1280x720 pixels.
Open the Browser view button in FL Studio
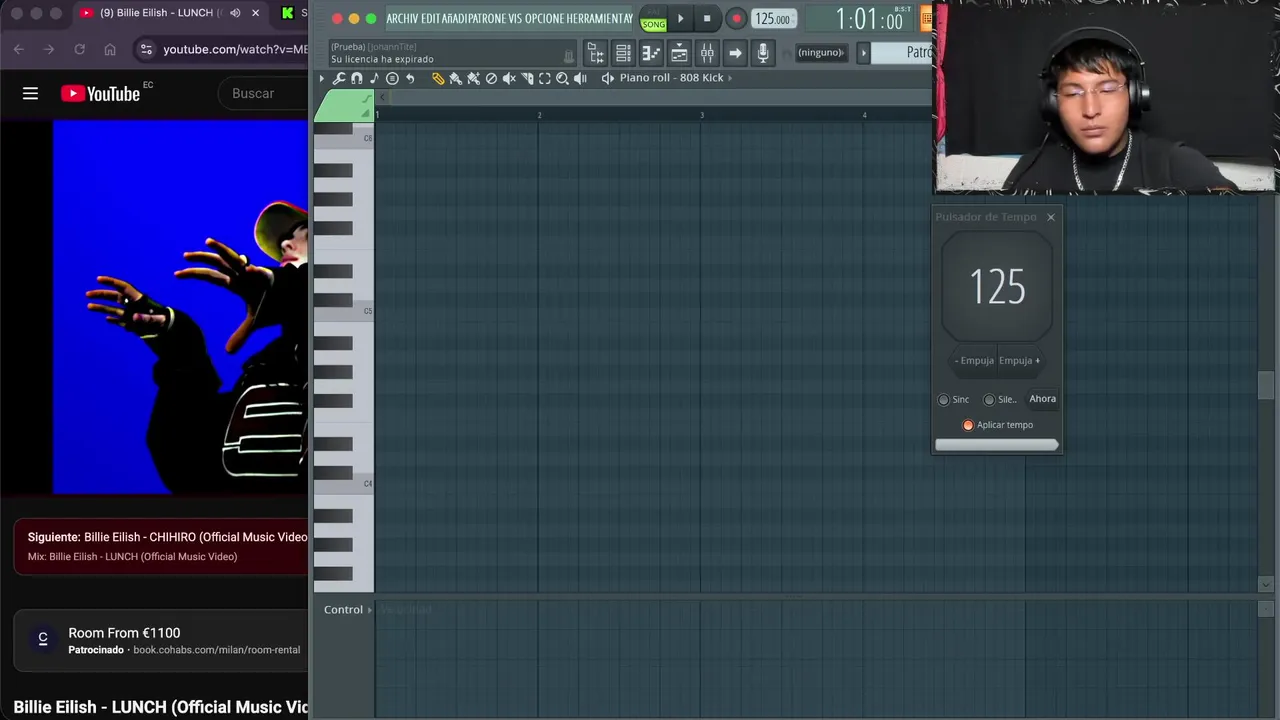click(x=595, y=52)
